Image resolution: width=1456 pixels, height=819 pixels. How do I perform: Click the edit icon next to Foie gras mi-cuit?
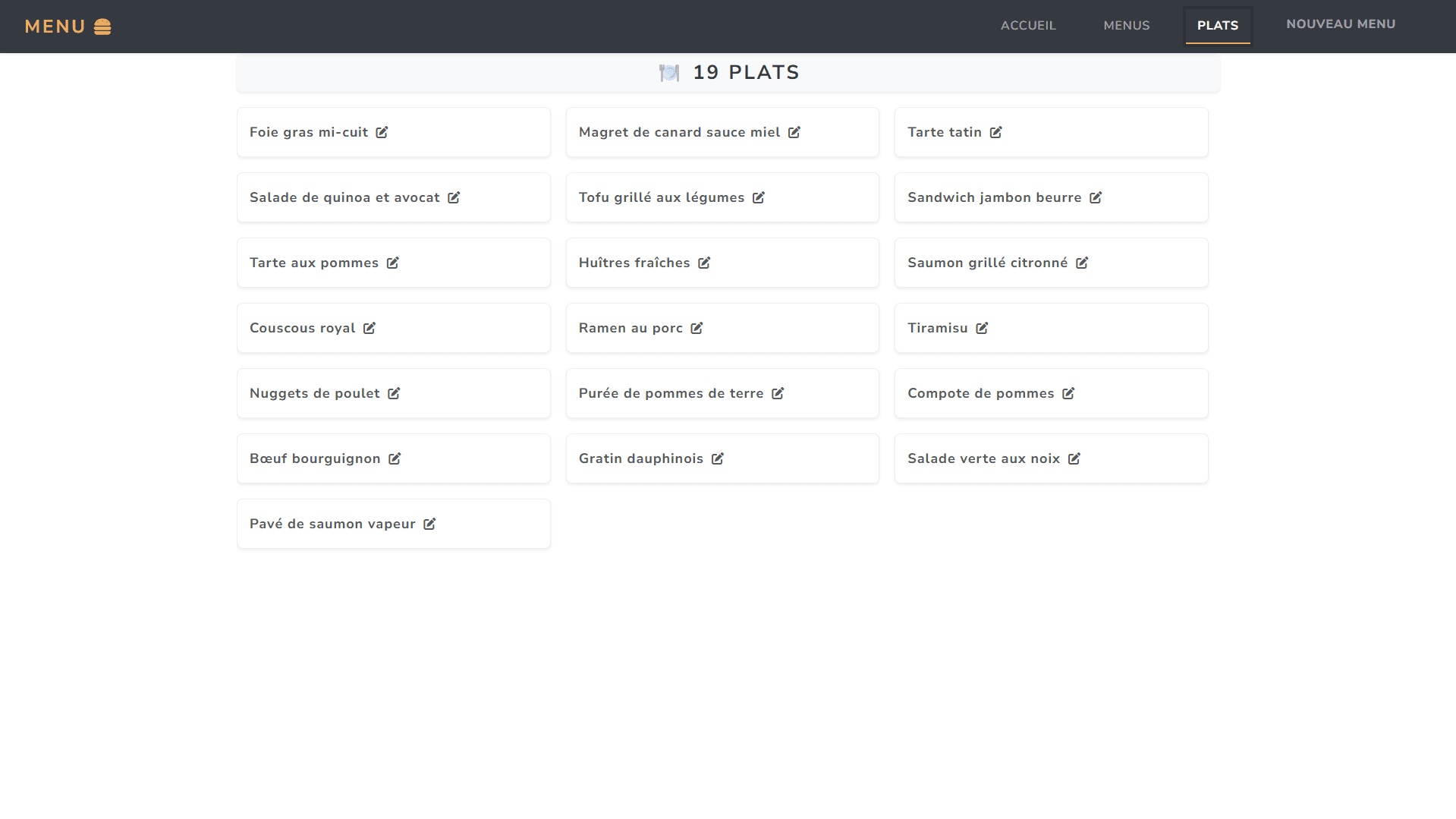point(382,132)
